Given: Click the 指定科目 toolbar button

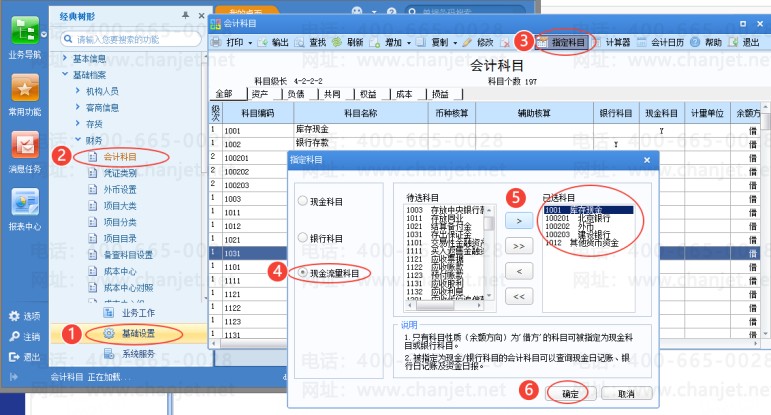Looking at the screenshot, I should [x=564, y=43].
